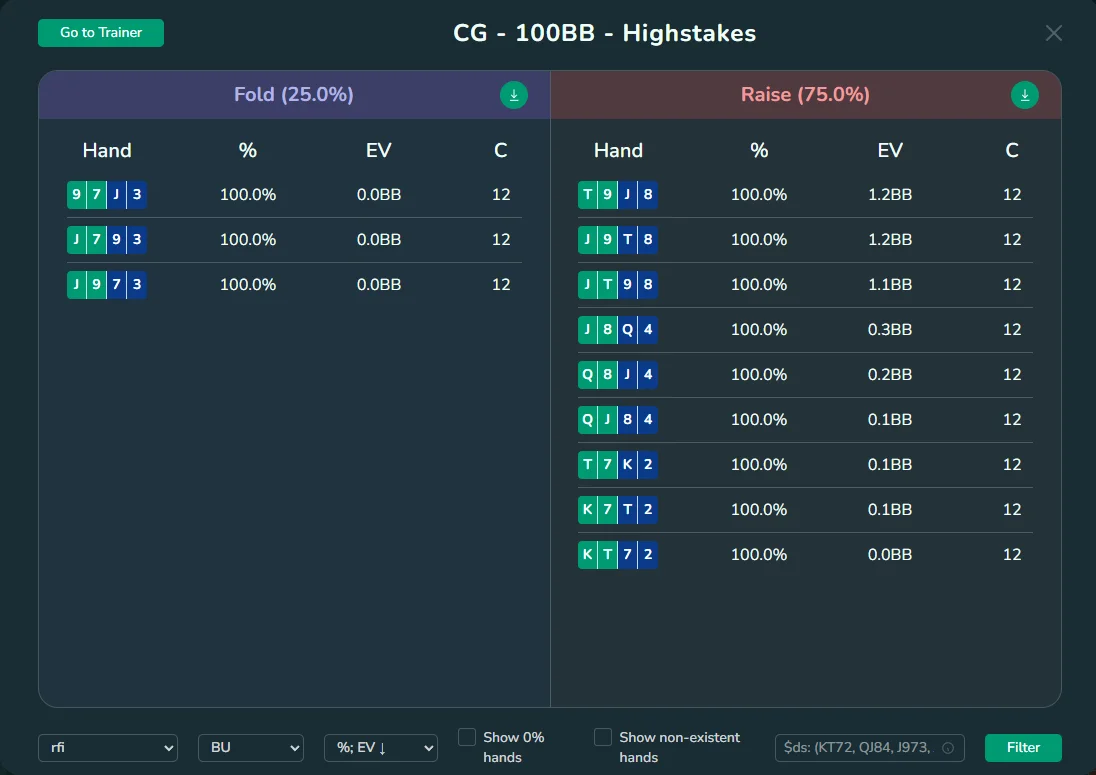This screenshot has height=775, width=1096.
Task: Expand the BU position dropdown
Action: (x=250, y=748)
